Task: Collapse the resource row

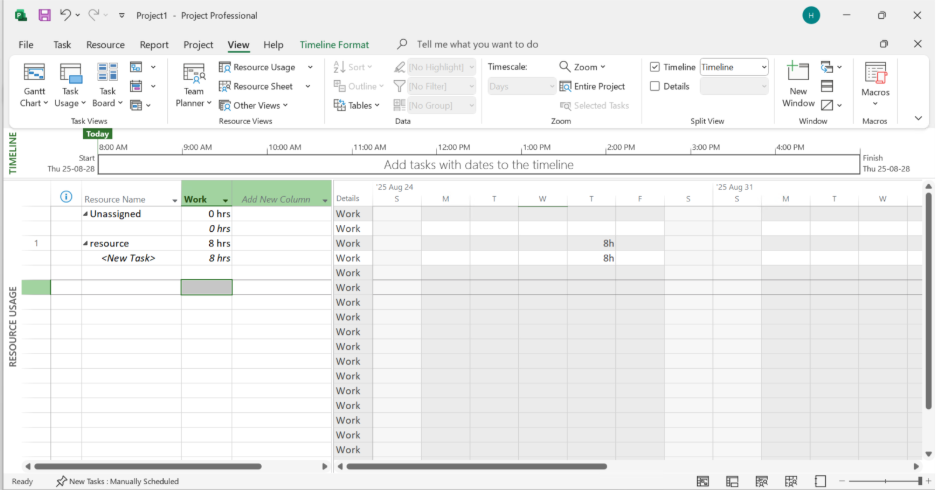Action: pyautogui.click(x=85, y=244)
